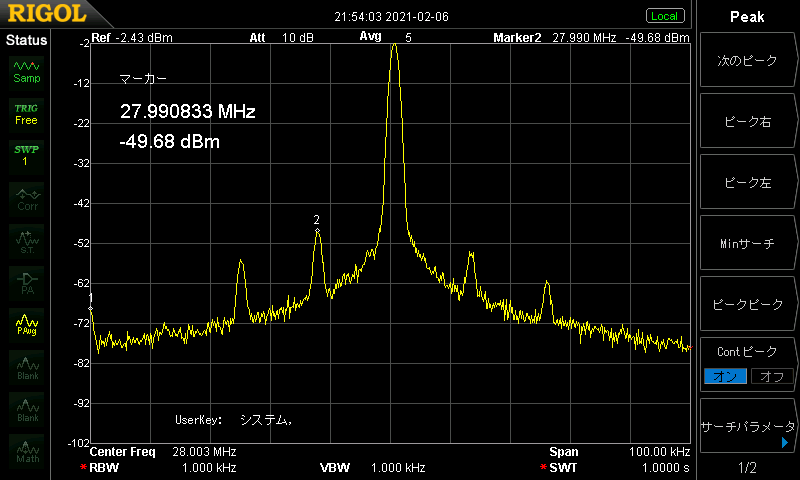Select the first Blank trace icon
This screenshot has height=480, width=800.
tap(27, 367)
